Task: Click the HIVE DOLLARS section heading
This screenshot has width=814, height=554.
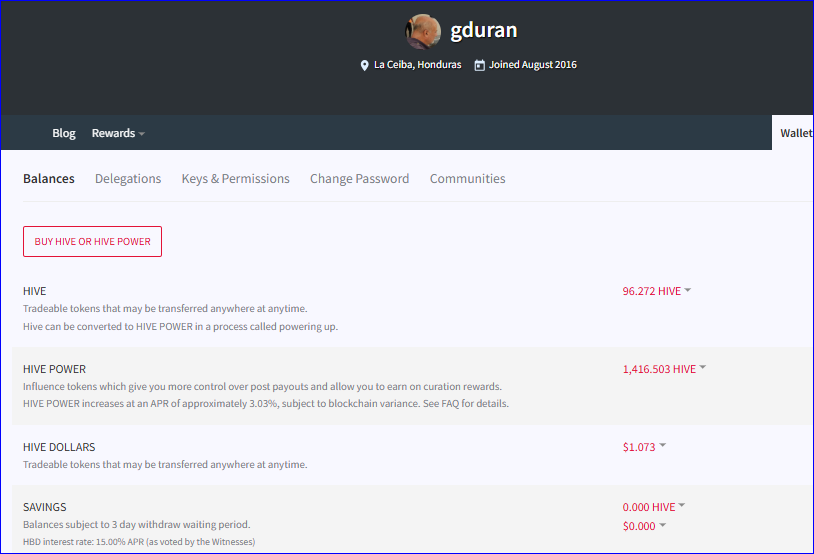Action: tap(59, 447)
